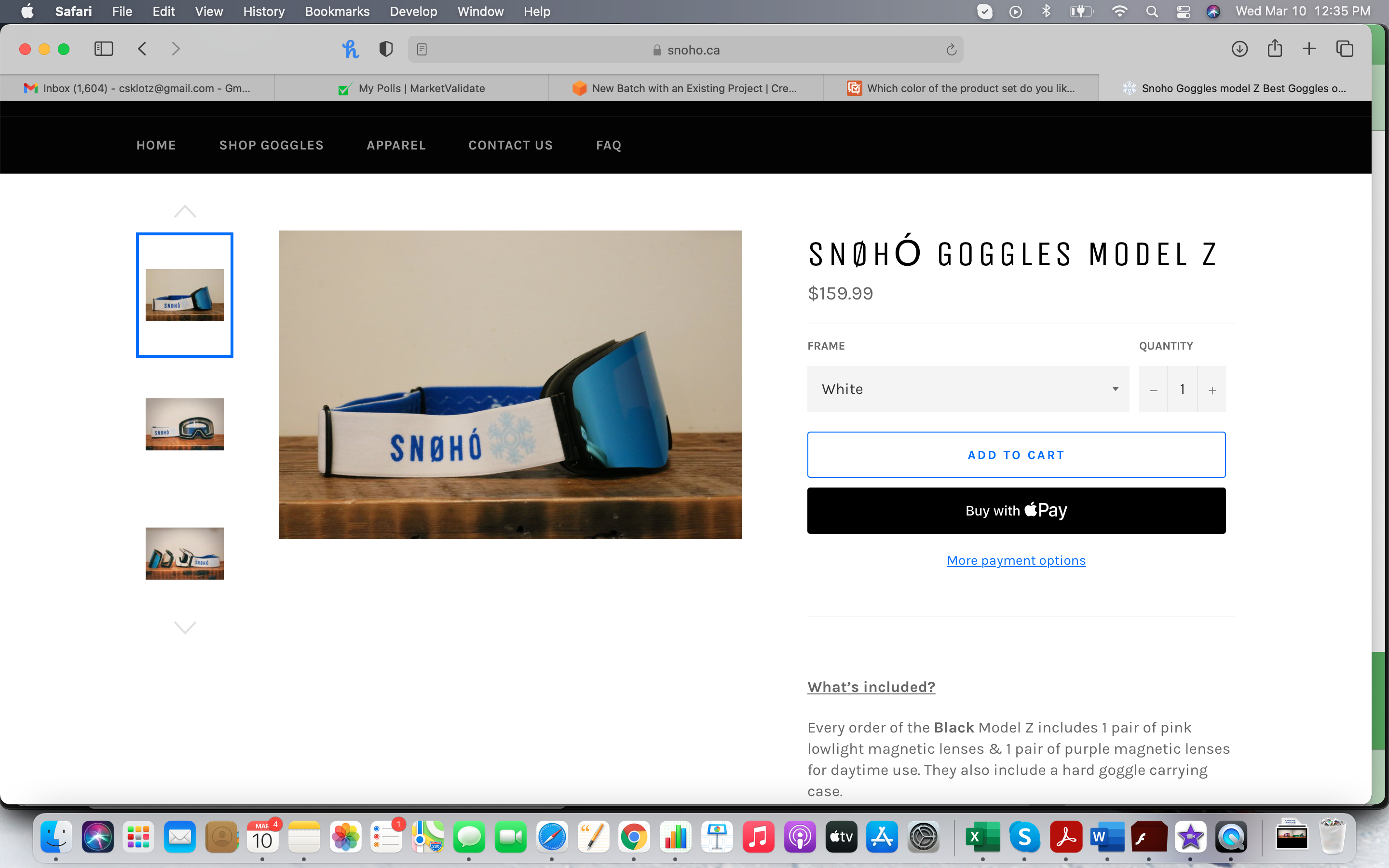This screenshot has height=868, width=1389.
Task: Open the Share button in toolbar
Action: click(x=1275, y=48)
